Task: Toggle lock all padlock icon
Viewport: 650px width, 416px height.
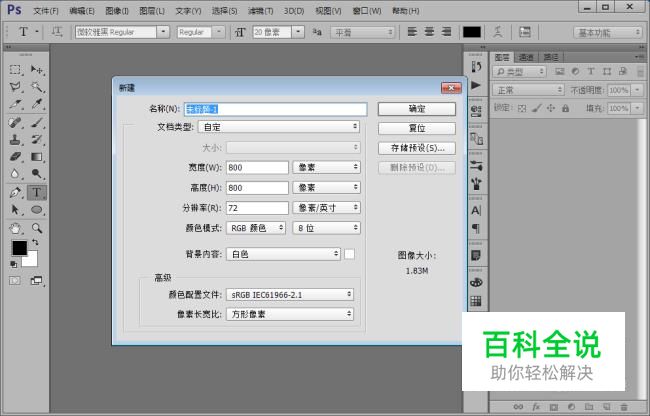Action: click(565, 109)
